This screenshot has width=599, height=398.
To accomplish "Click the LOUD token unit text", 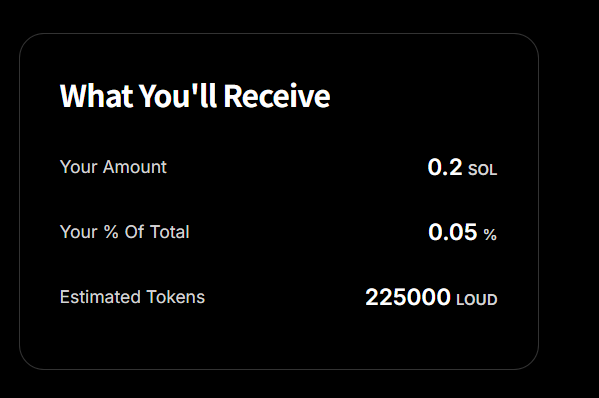I will (x=477, y=300).
